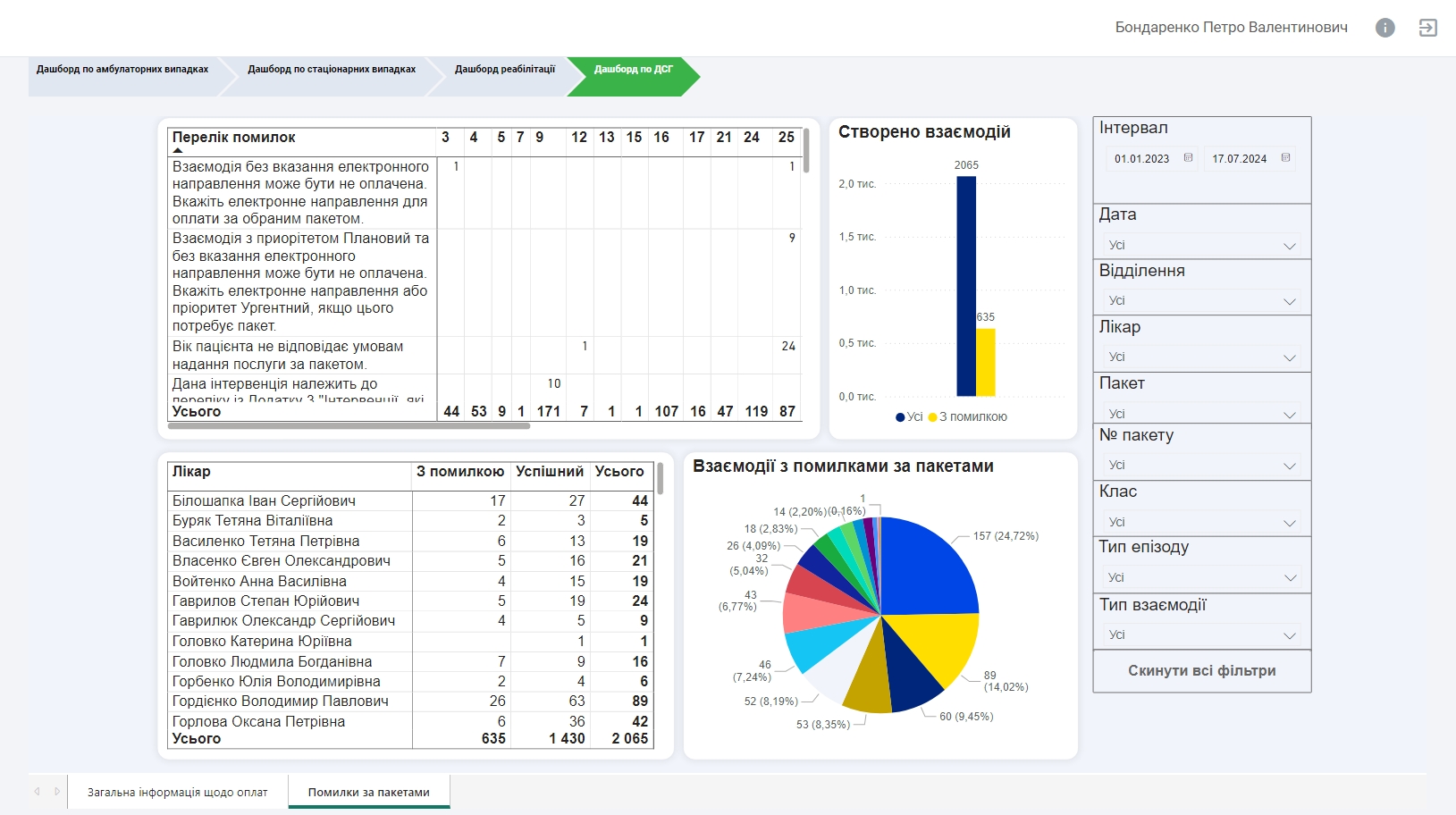Select row Горбенко Юлія Володимирівна
1456x815 pixels.
coord(410,682)
